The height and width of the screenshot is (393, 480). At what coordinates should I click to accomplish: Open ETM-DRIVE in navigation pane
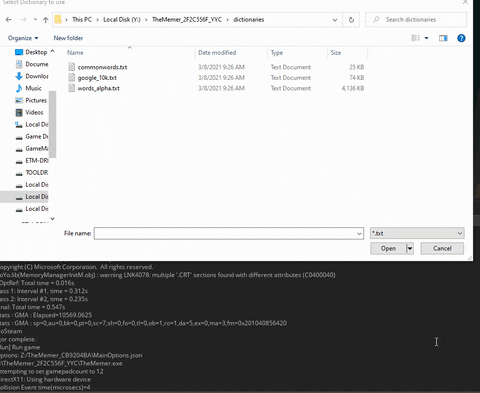click(x=37, y=160)
